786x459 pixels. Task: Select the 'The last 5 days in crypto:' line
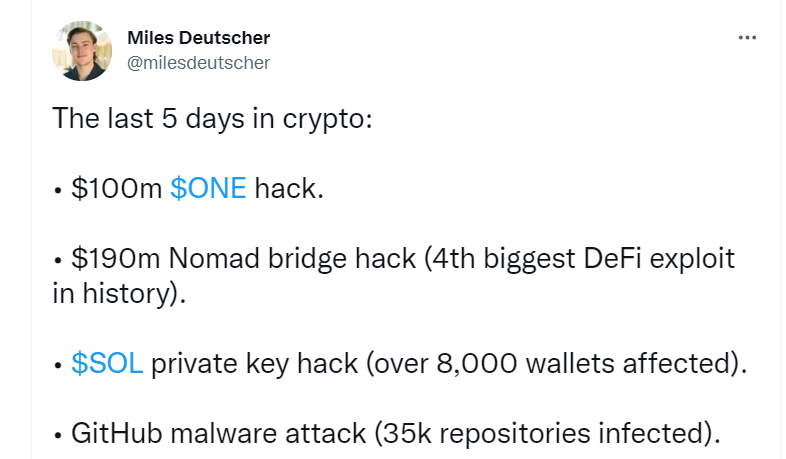tap(212, 119)
